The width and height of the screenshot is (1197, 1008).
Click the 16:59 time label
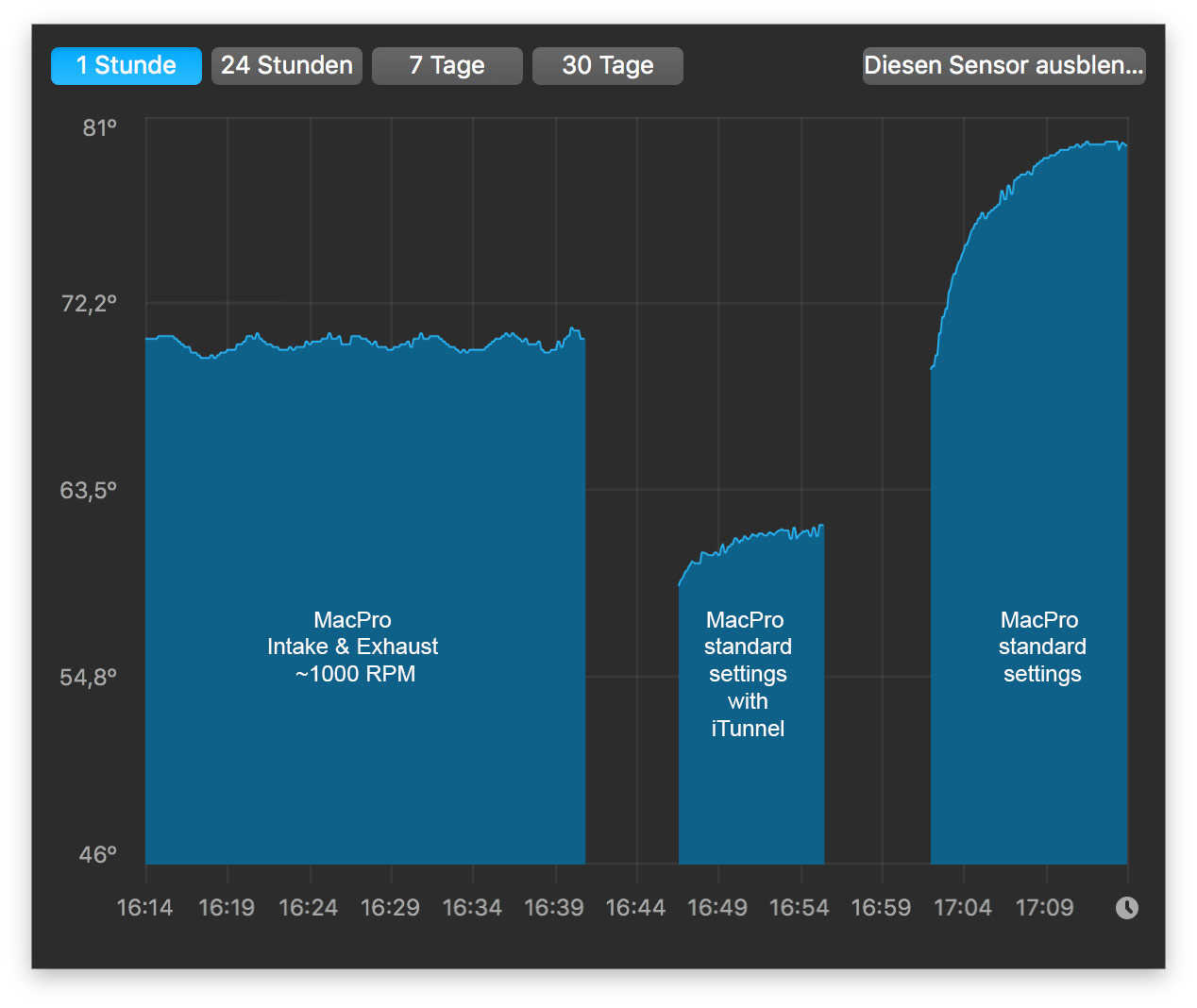[x=882, y=908]
